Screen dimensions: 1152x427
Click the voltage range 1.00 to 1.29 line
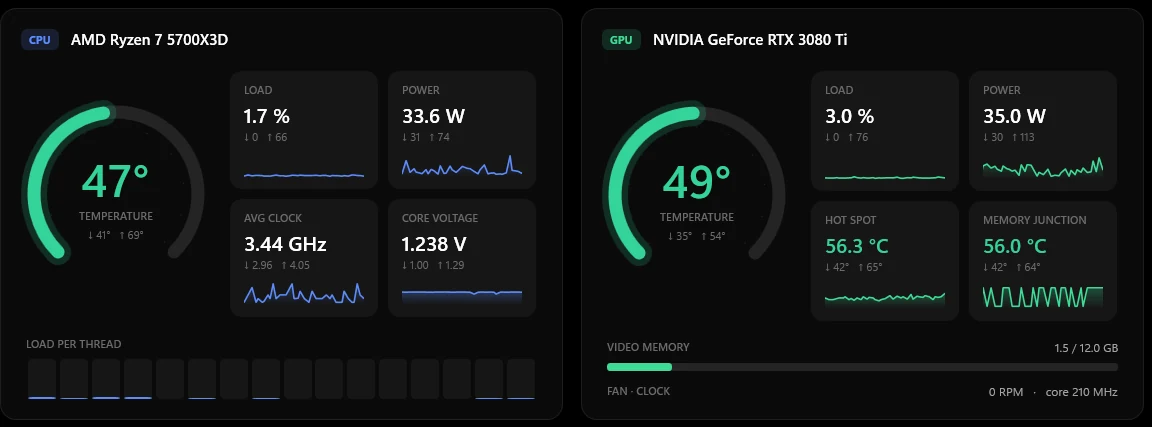coord(433,265)
